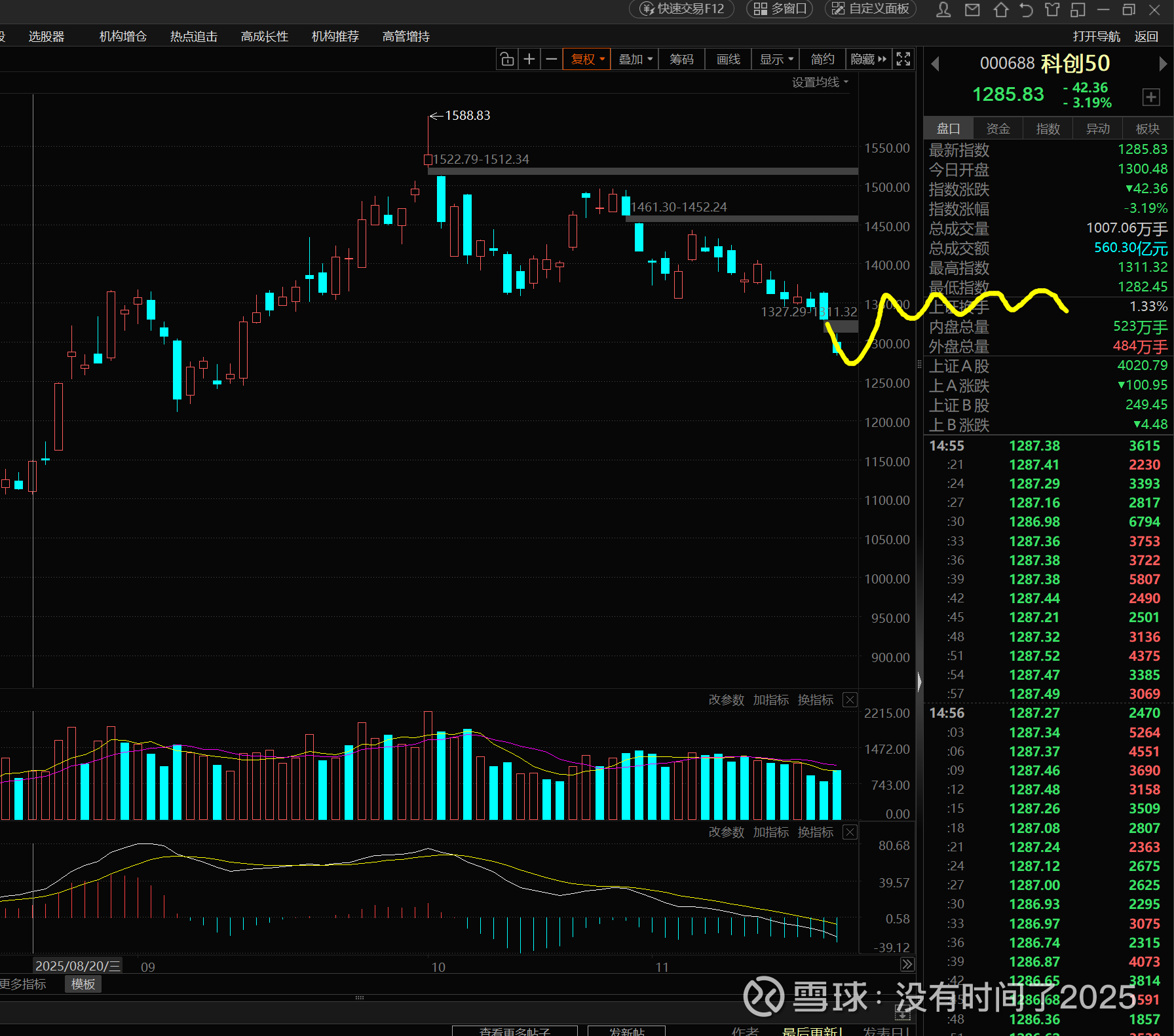Zoom out chart with minus icon
Screen dimensions: 1174x1036
(x=552, y=60)
